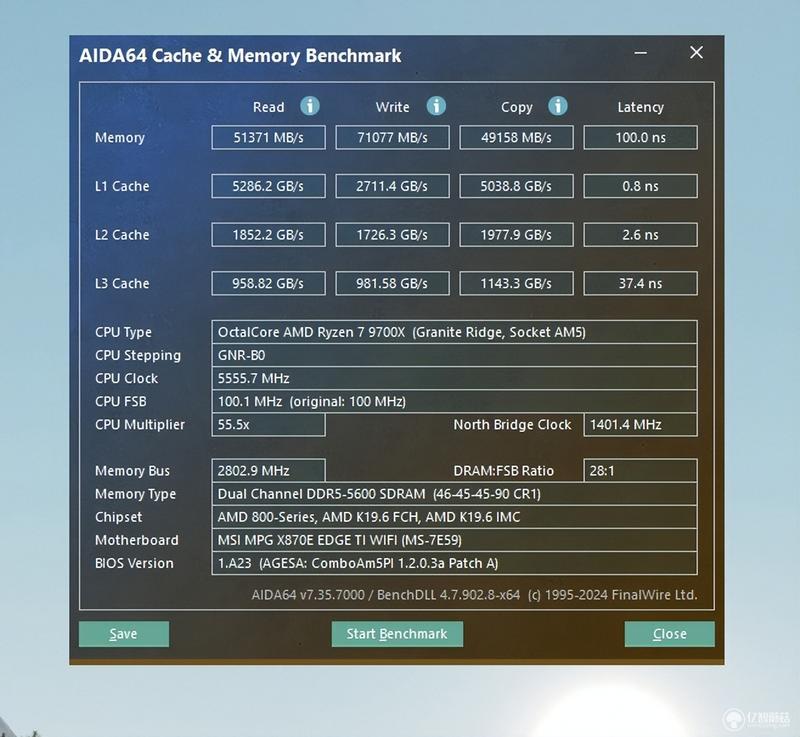Click the Memory row label

tap(120, 138)
